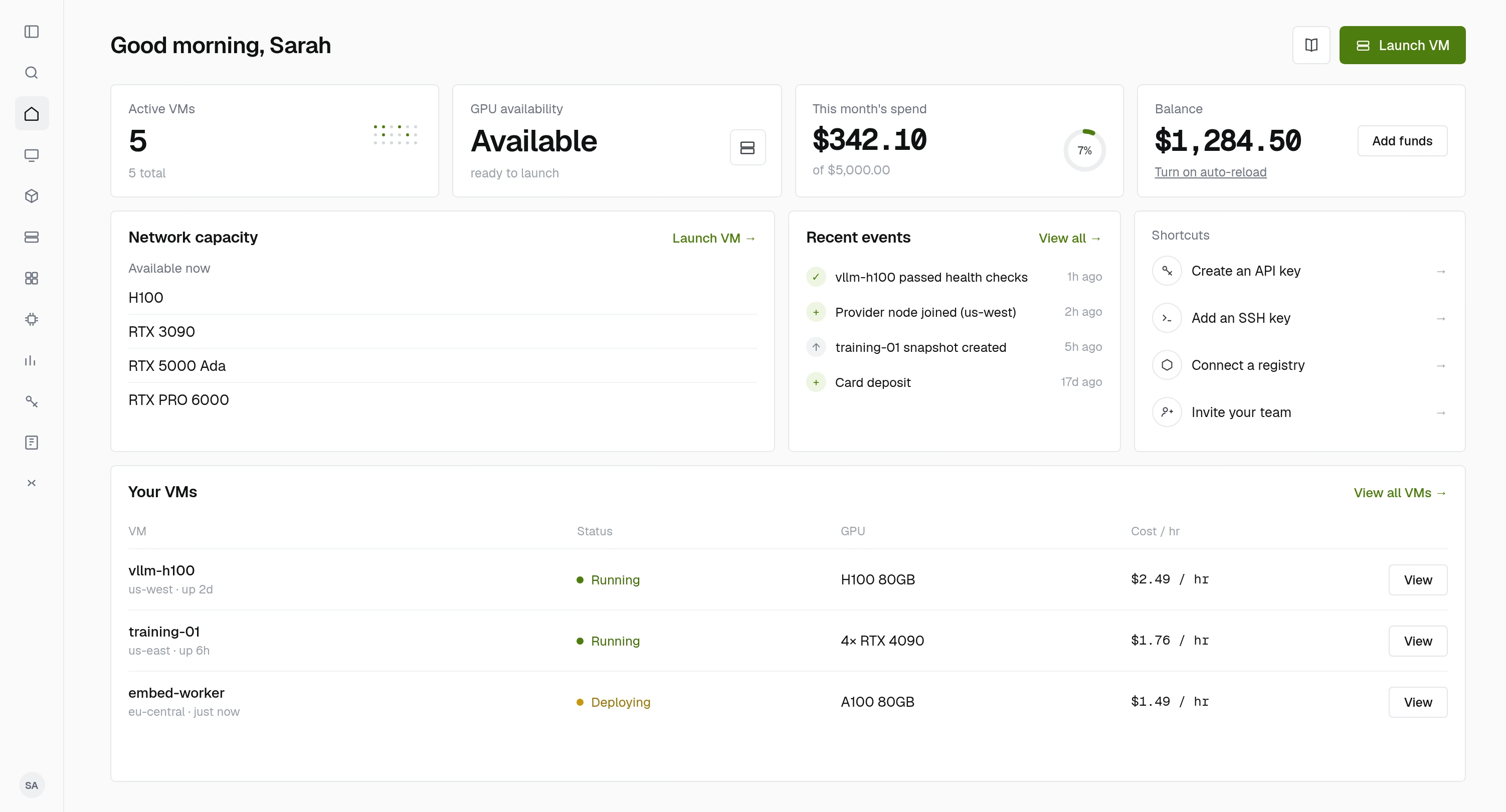Click the GPU availability server icon
The height and width of the screenshot is (812, 1506).
point(747,147)
